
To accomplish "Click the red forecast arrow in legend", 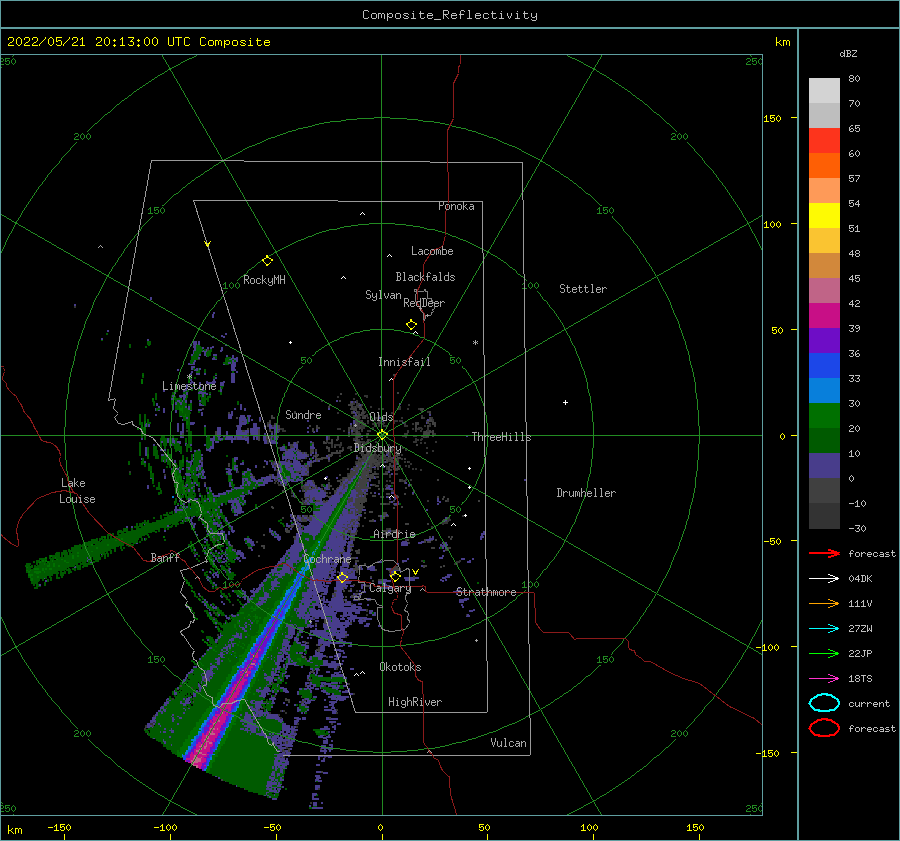I will point(824,553).
